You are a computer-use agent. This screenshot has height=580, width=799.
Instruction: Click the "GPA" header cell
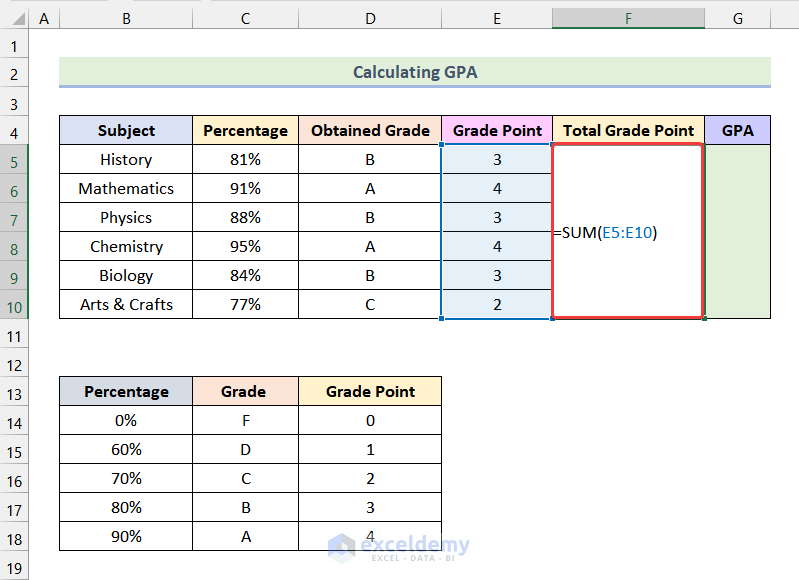[x=737, y=131]
